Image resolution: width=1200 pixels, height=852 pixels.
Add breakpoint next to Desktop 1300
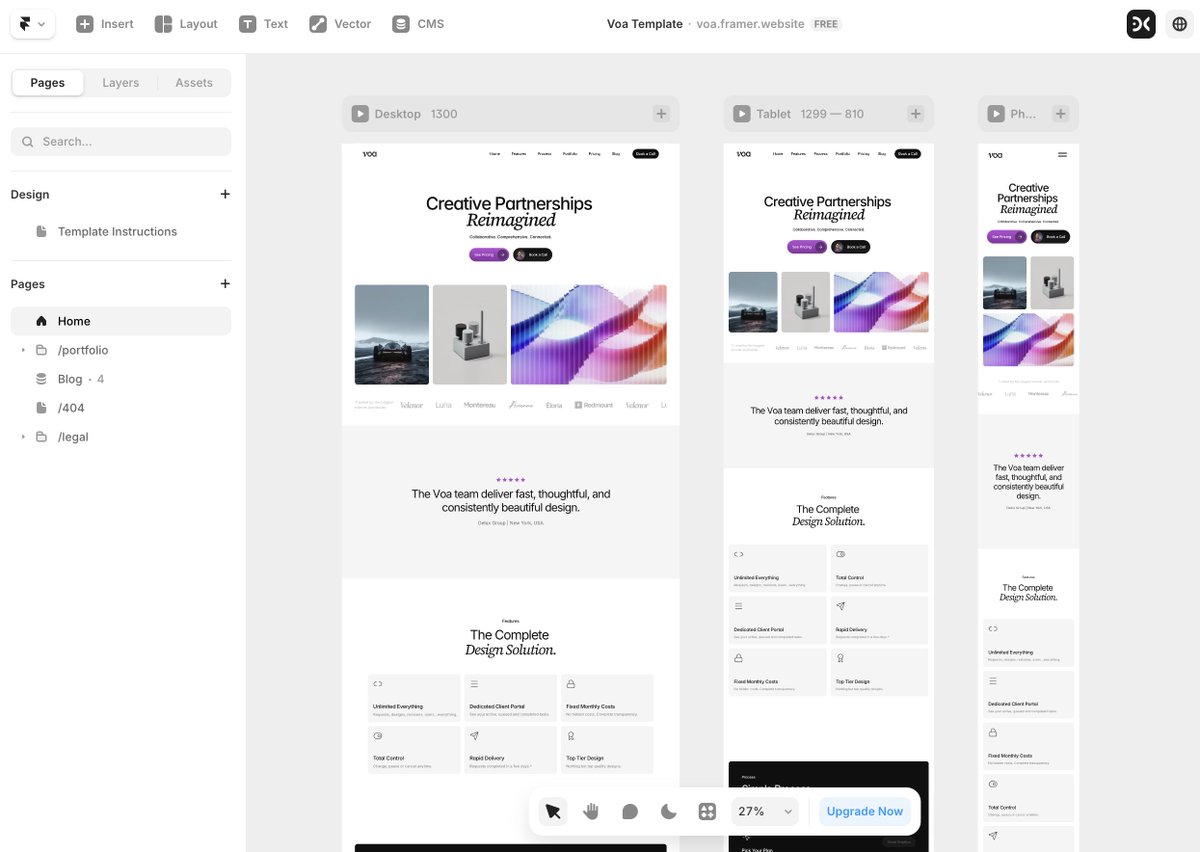[x=661, y=114]
